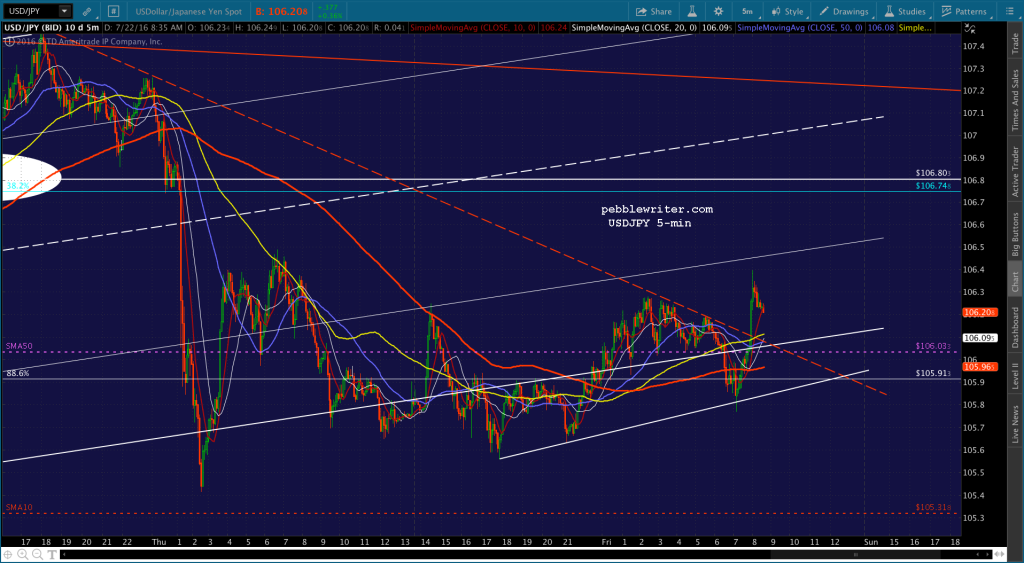Open the flask icon beside Share
The height and width of the screenshot is (563, 1024).
[x=692, y=11]
